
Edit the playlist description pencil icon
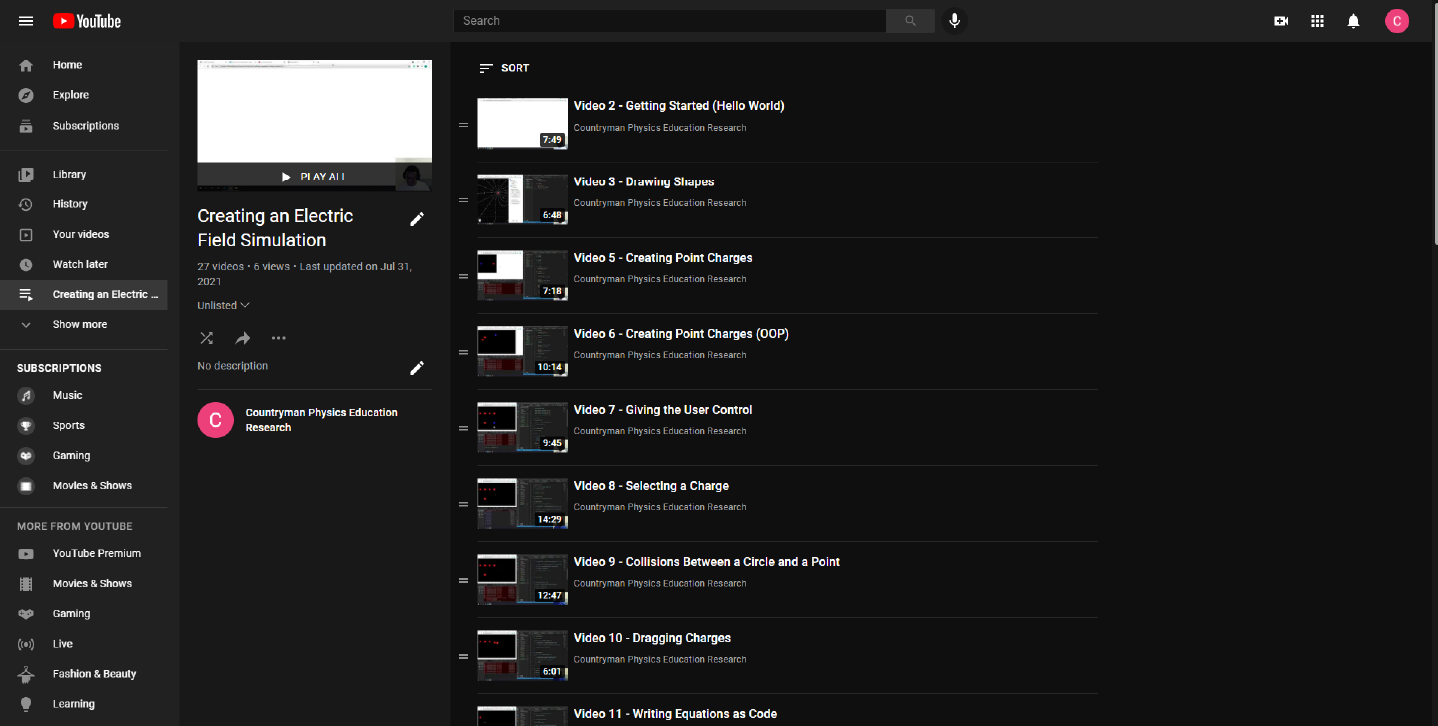[x=417, y=368]
